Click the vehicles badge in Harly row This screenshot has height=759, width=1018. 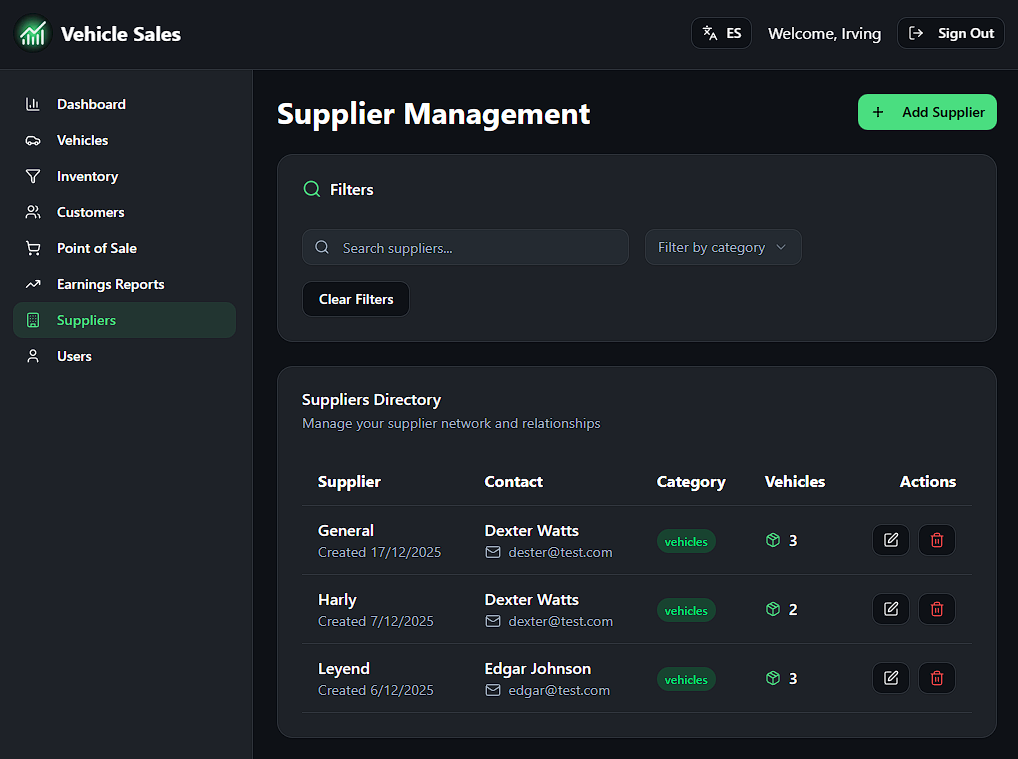[x=686, y=610]
